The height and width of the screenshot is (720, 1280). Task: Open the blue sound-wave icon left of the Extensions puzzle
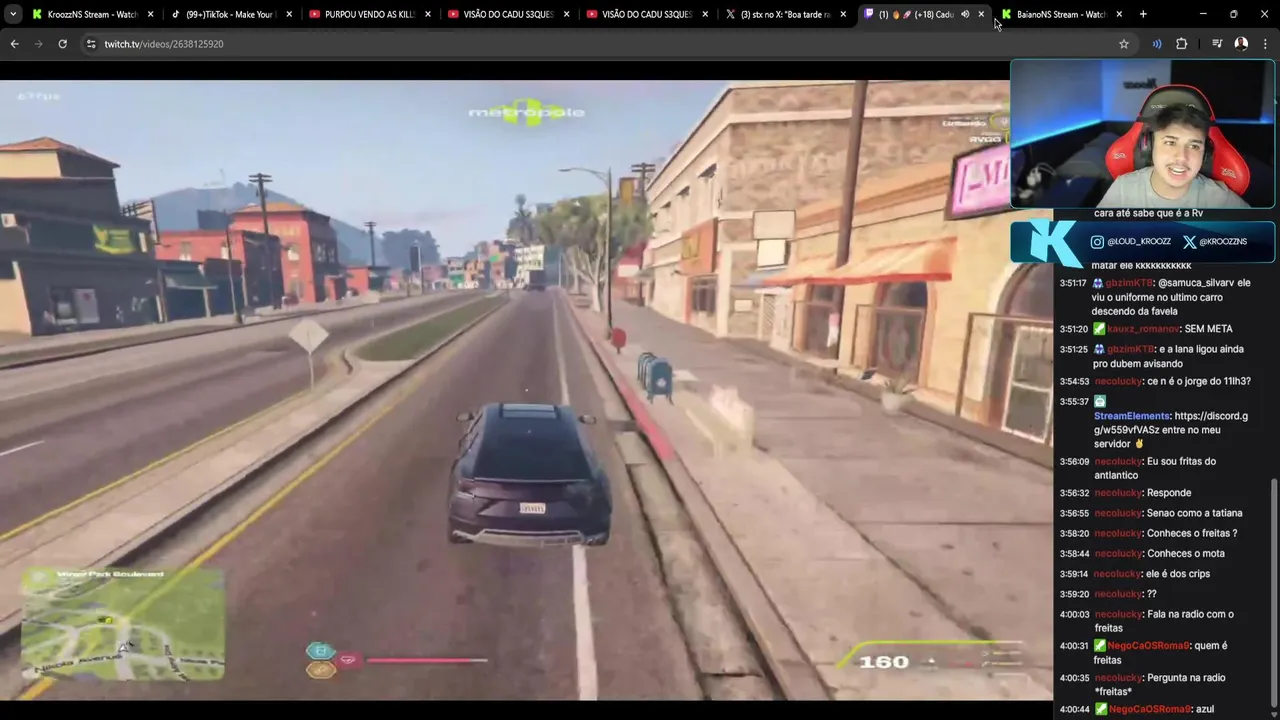[x=1157, y=44]
